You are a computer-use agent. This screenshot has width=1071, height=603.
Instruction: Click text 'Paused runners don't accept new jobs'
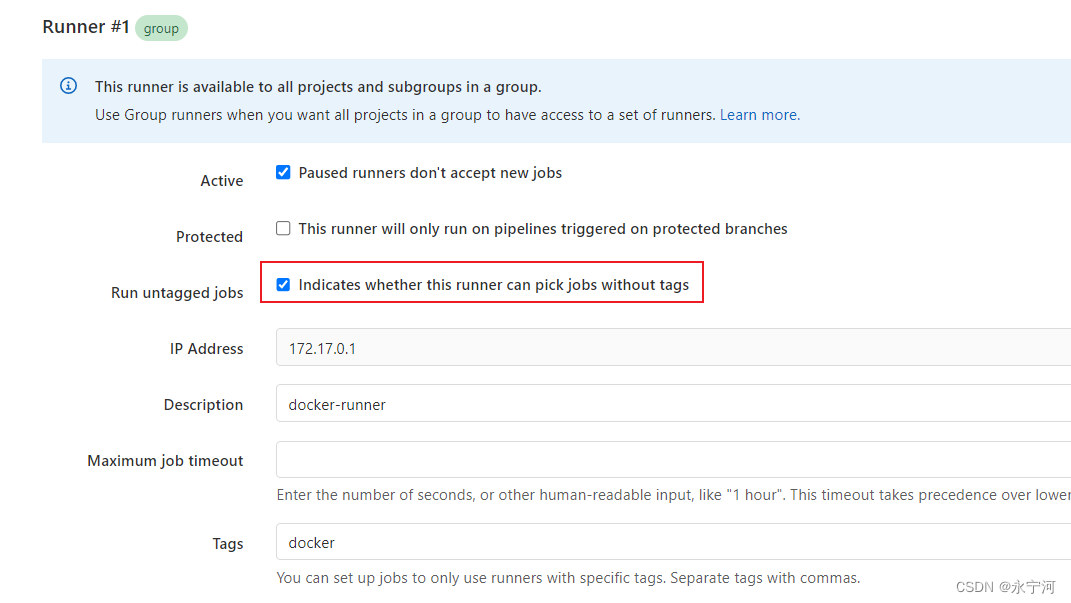430,173
